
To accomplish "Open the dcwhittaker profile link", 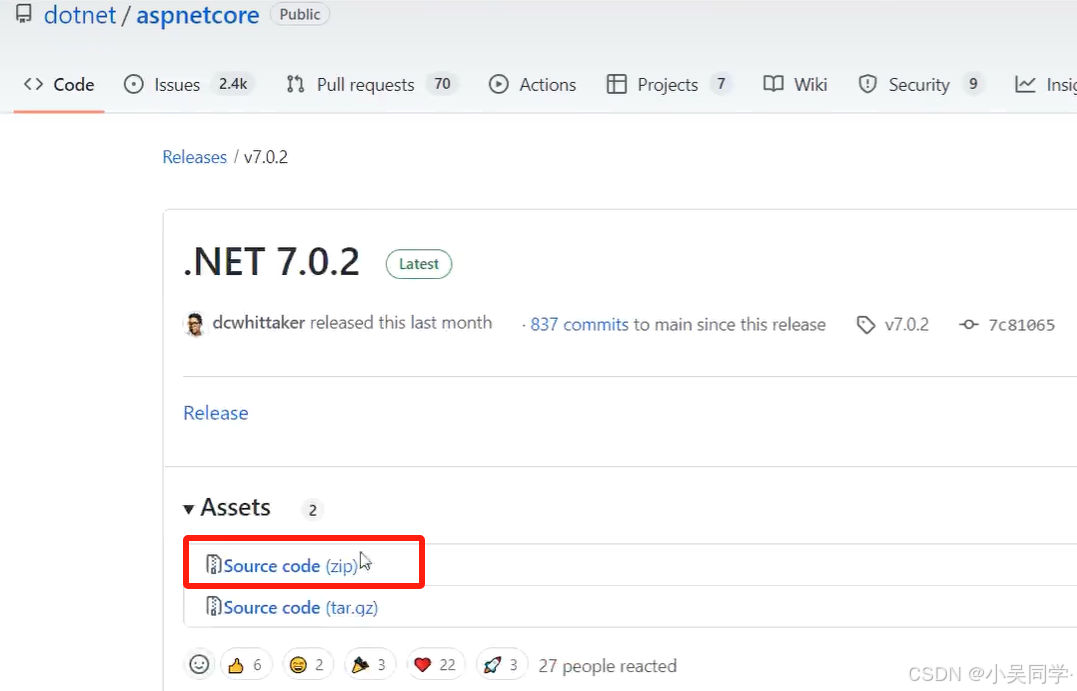I will 258,323.
